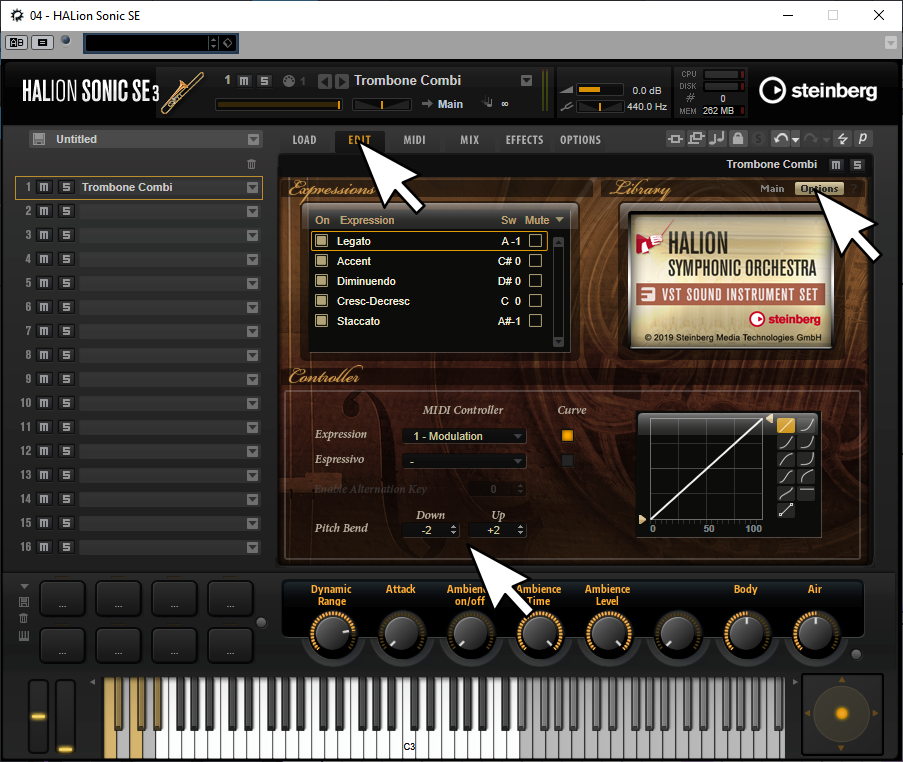Switch to the EFFECTS tab

pos(524,140)
